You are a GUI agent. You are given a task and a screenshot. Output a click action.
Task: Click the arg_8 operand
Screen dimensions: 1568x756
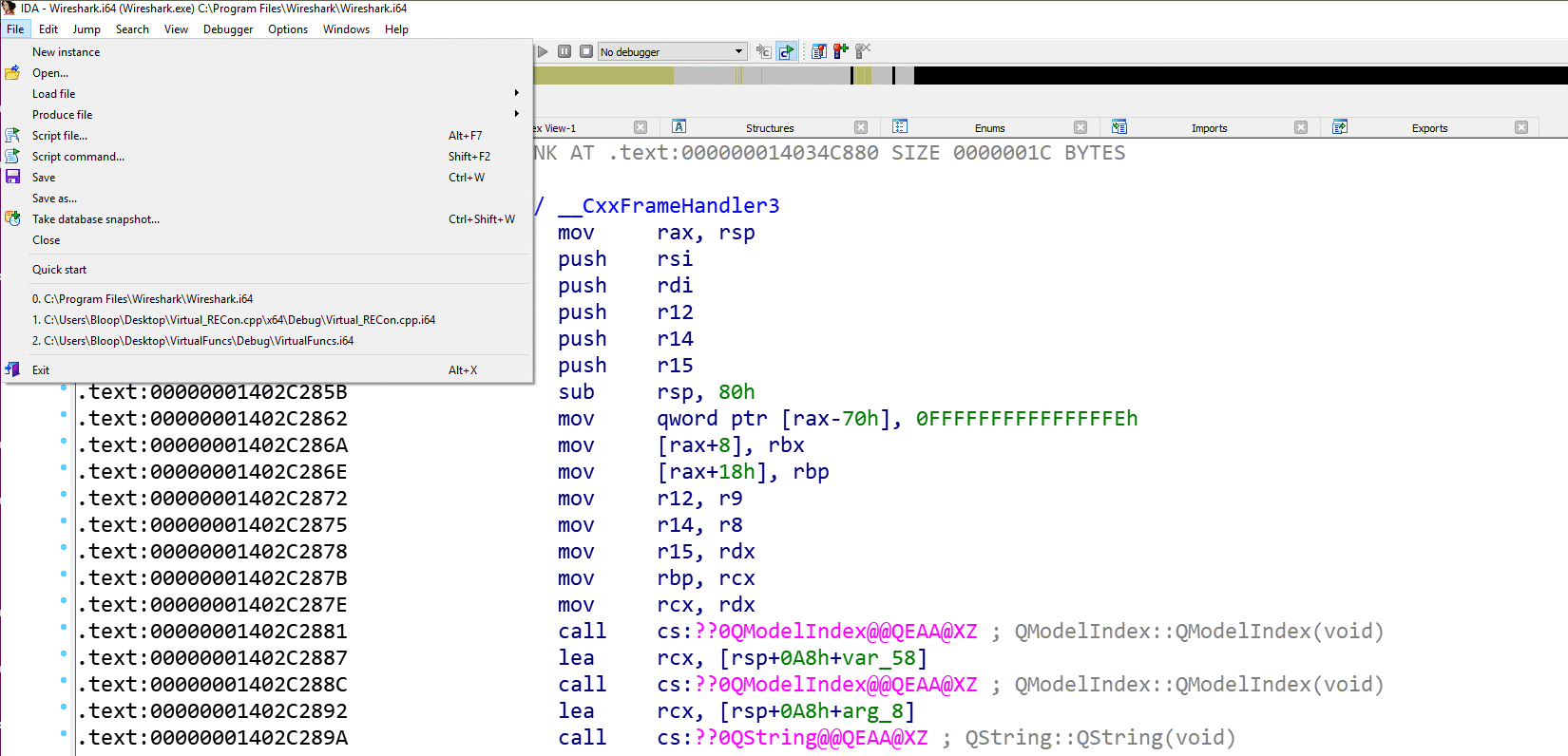[x=872, y=711]
